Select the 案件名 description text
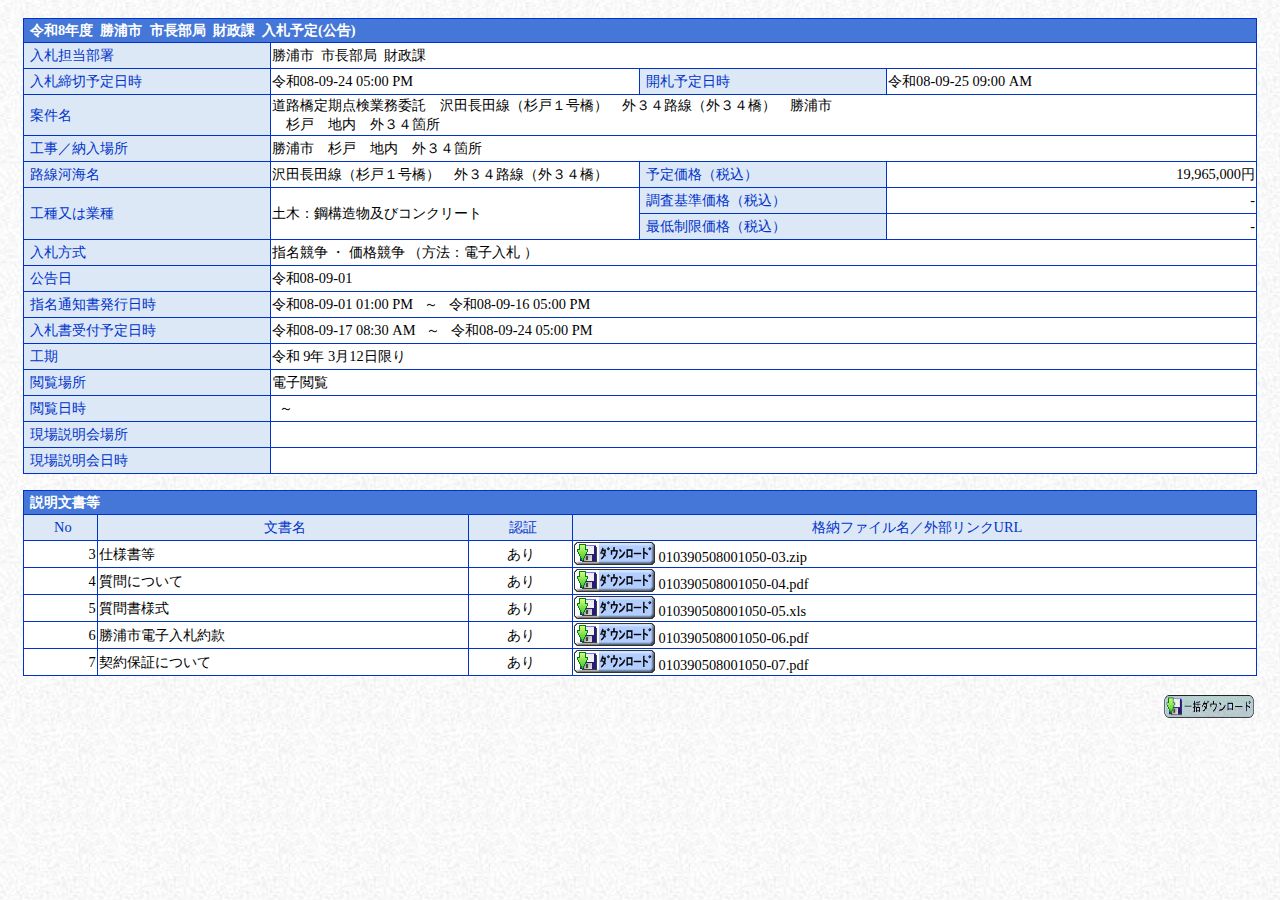The height and width of the screenshot is (900, 1280). [552, 115]
